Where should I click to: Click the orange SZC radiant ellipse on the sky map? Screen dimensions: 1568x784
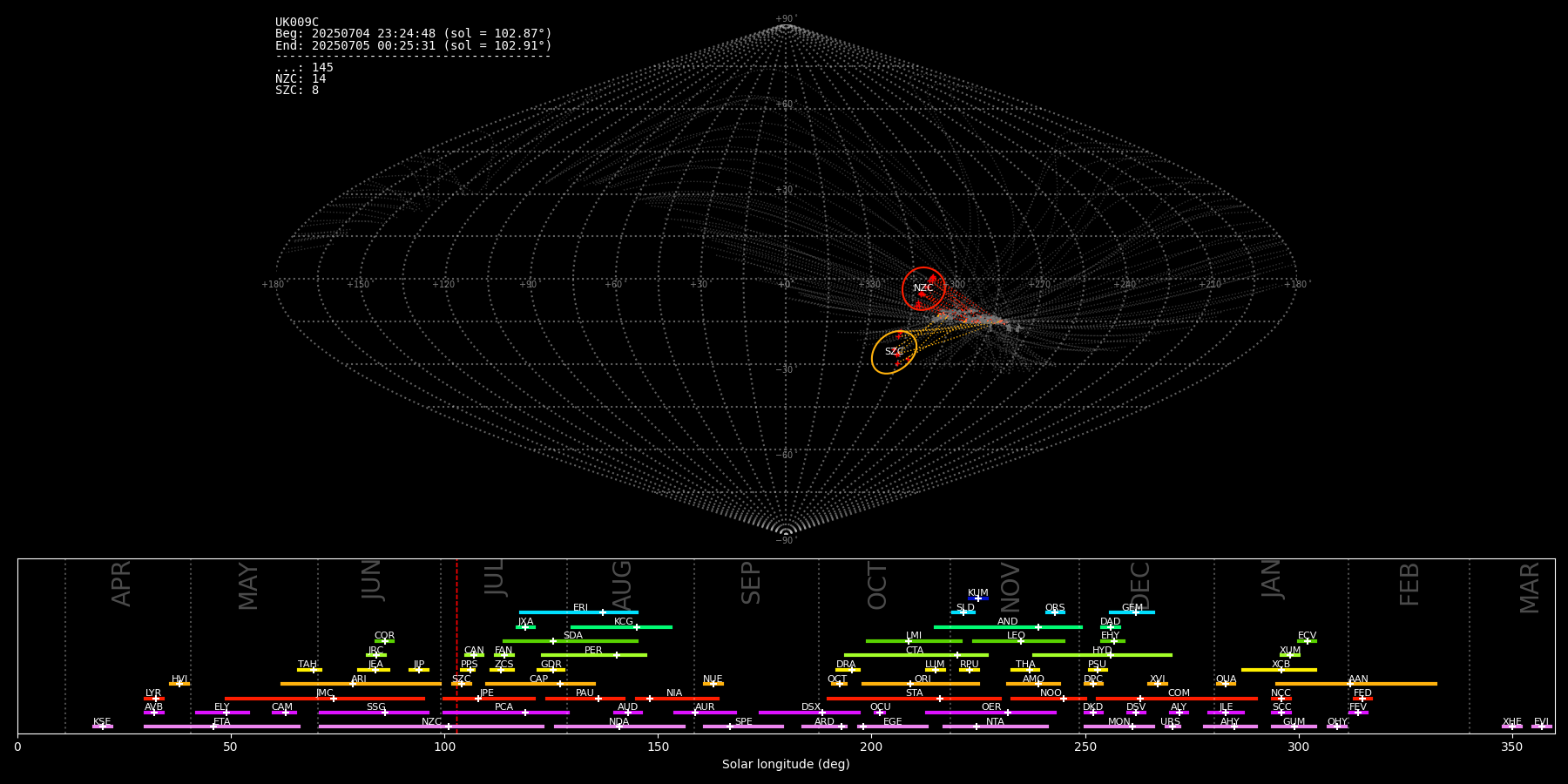coord(895,352)
